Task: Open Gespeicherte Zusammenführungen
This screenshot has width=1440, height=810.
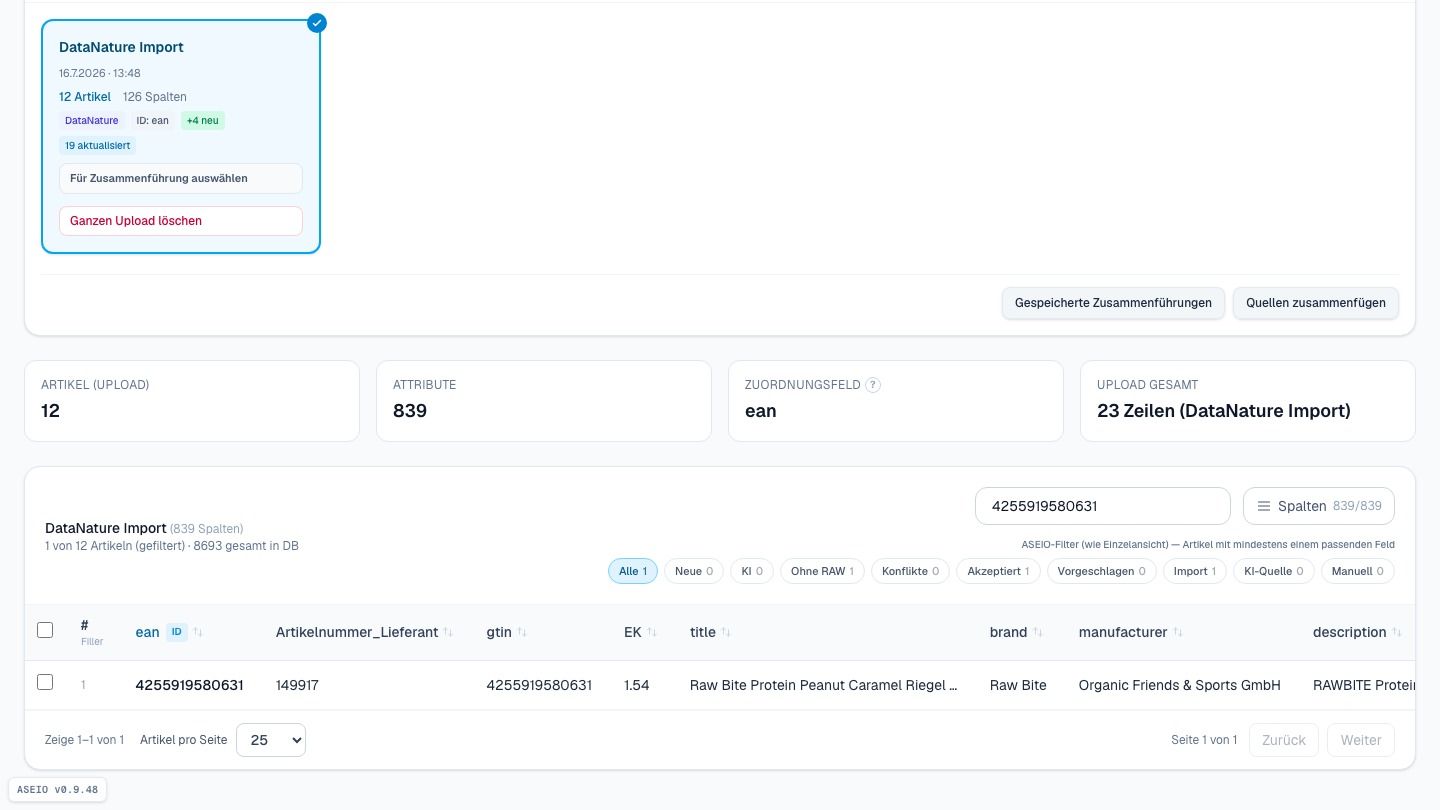Action: [x=1113, y=303]
